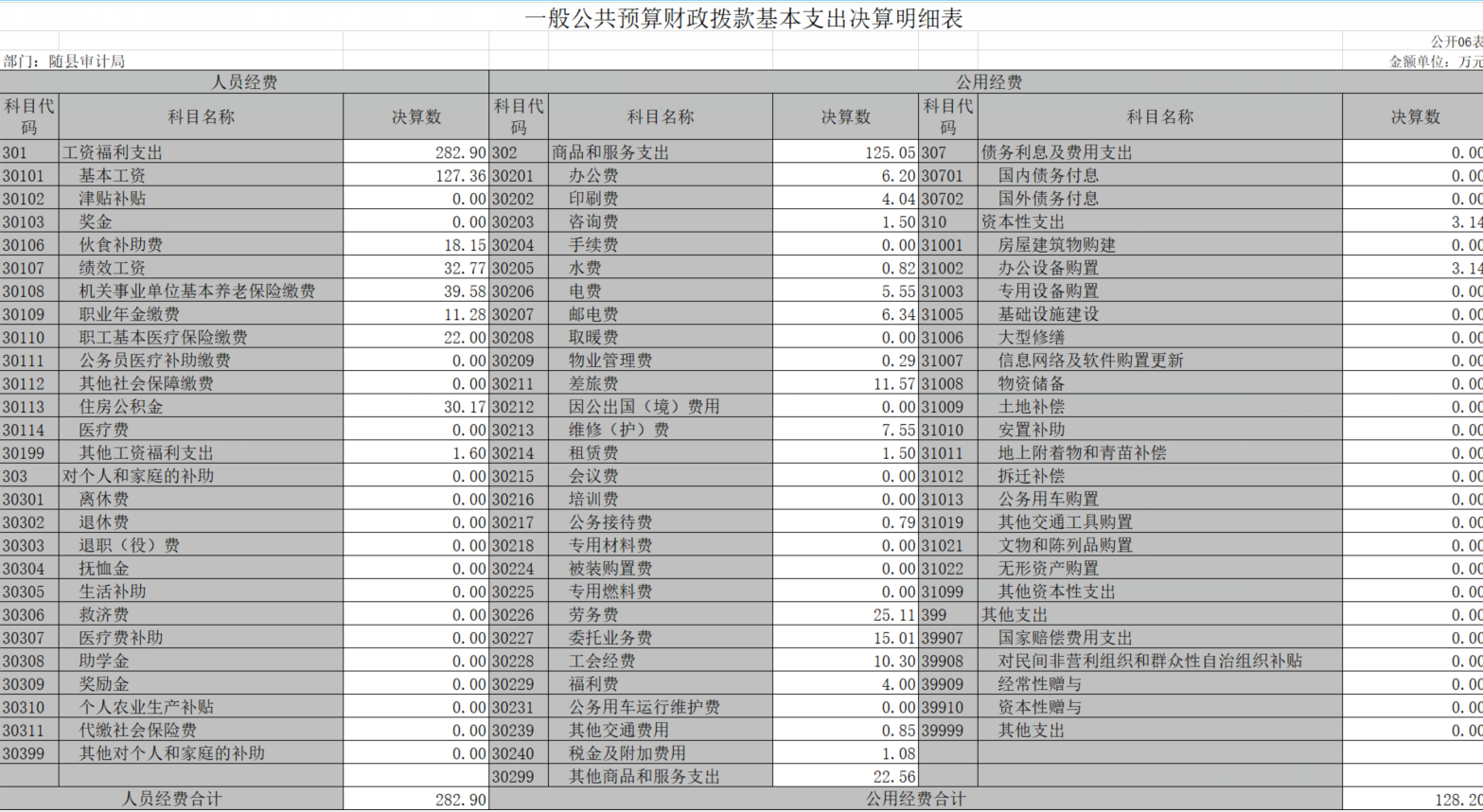Viewport: 1483px width, 812px height.
Task: Select the 税金及附加费用 cell
Action: point(661,753)
